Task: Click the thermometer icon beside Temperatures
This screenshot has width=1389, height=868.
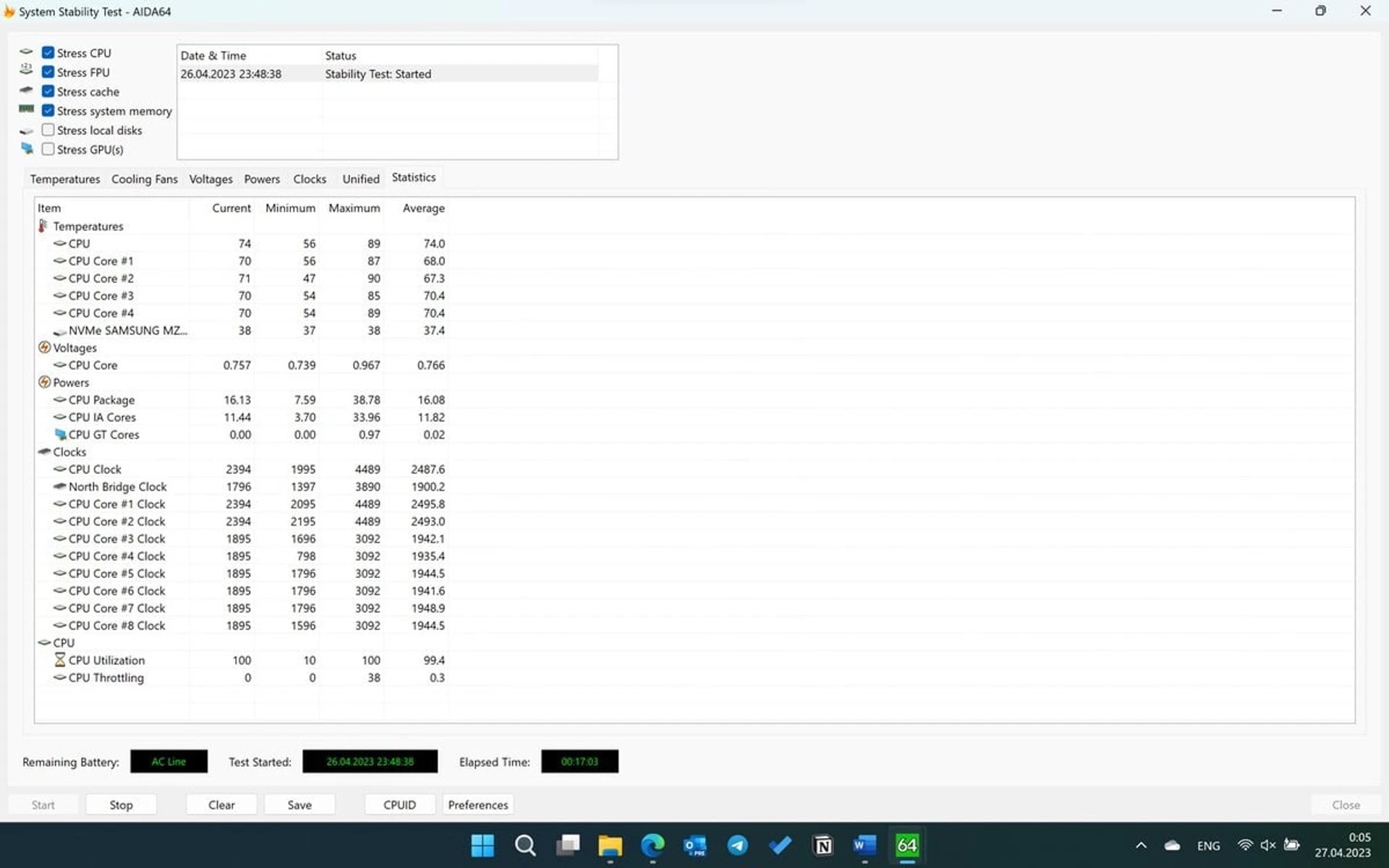Action: (43, 226)
